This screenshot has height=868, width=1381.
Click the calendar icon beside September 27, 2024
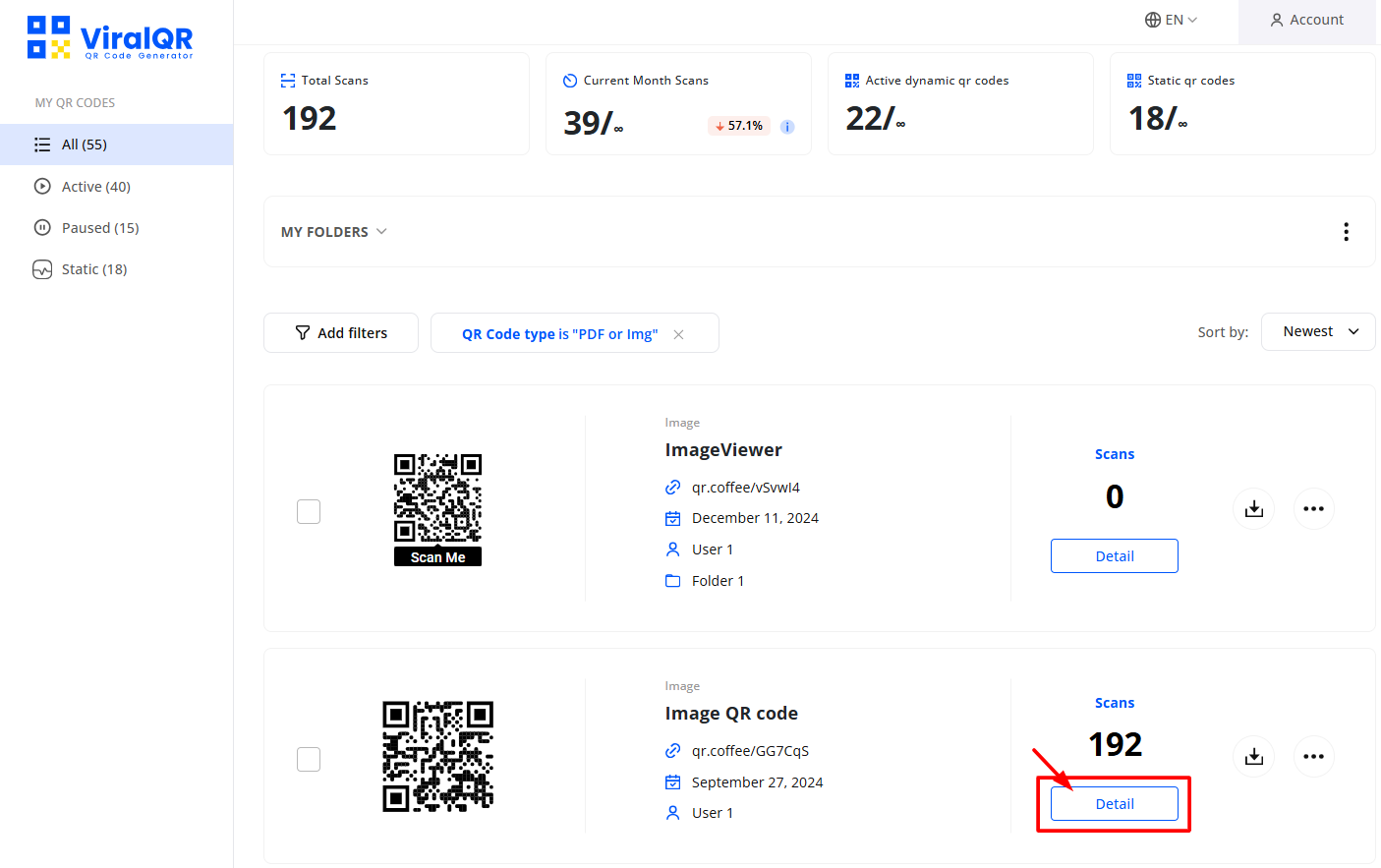[x=672, y=782]
